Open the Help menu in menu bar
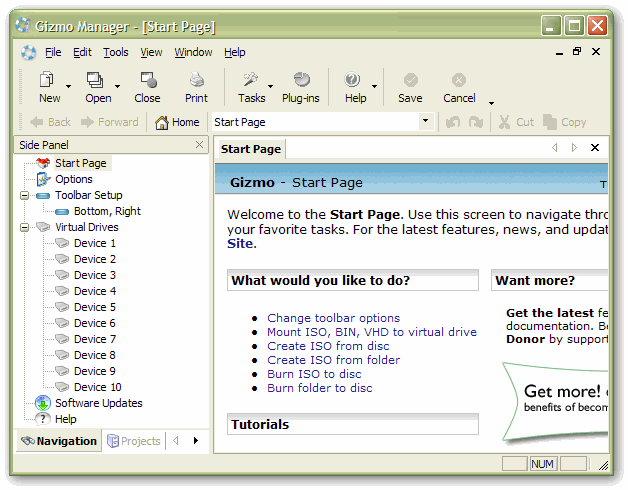The height and width of the screenshot is (490, 628). coord(235,52)
